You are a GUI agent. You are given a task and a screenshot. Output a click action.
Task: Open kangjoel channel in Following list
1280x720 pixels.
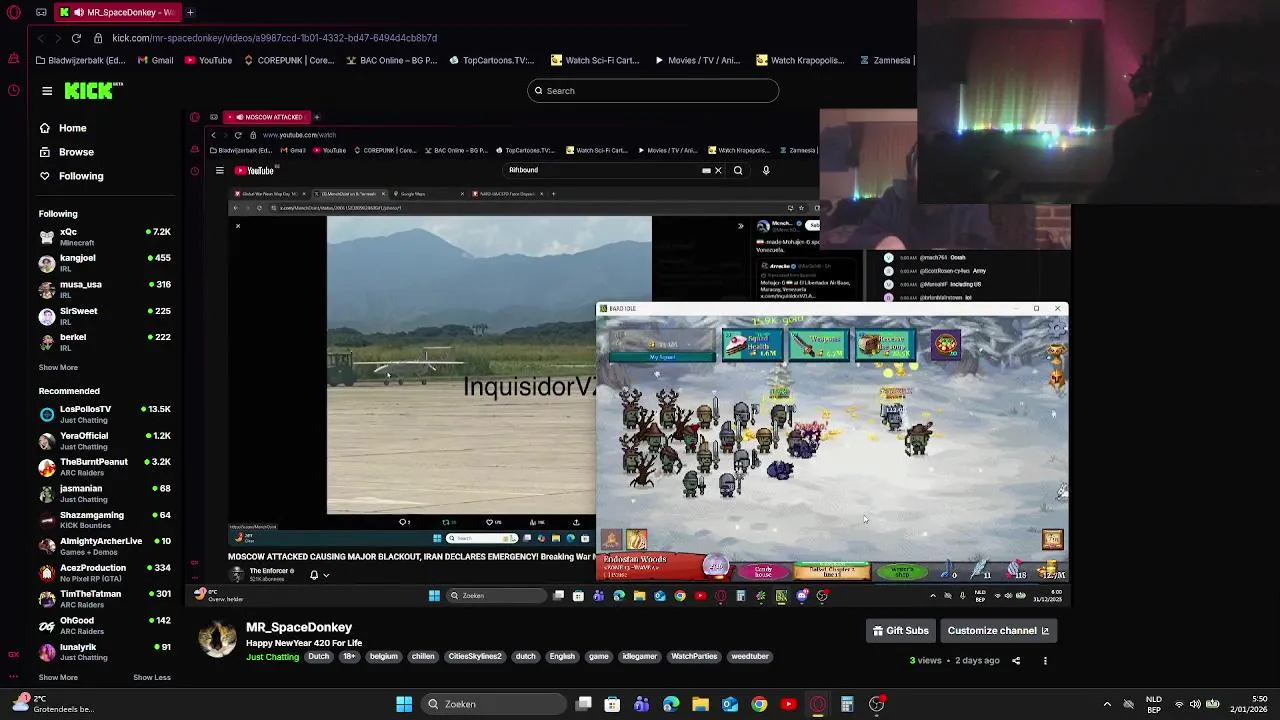[105, 263]
